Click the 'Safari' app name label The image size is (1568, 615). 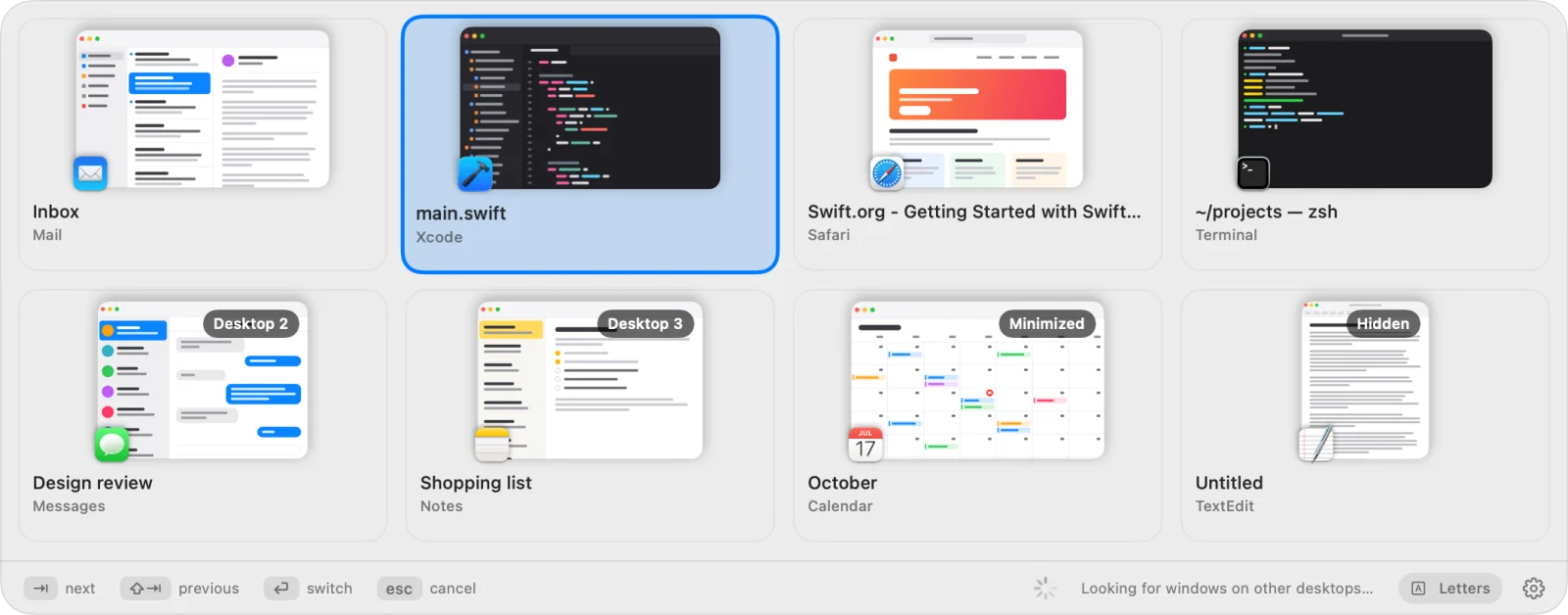coord(829,235)
